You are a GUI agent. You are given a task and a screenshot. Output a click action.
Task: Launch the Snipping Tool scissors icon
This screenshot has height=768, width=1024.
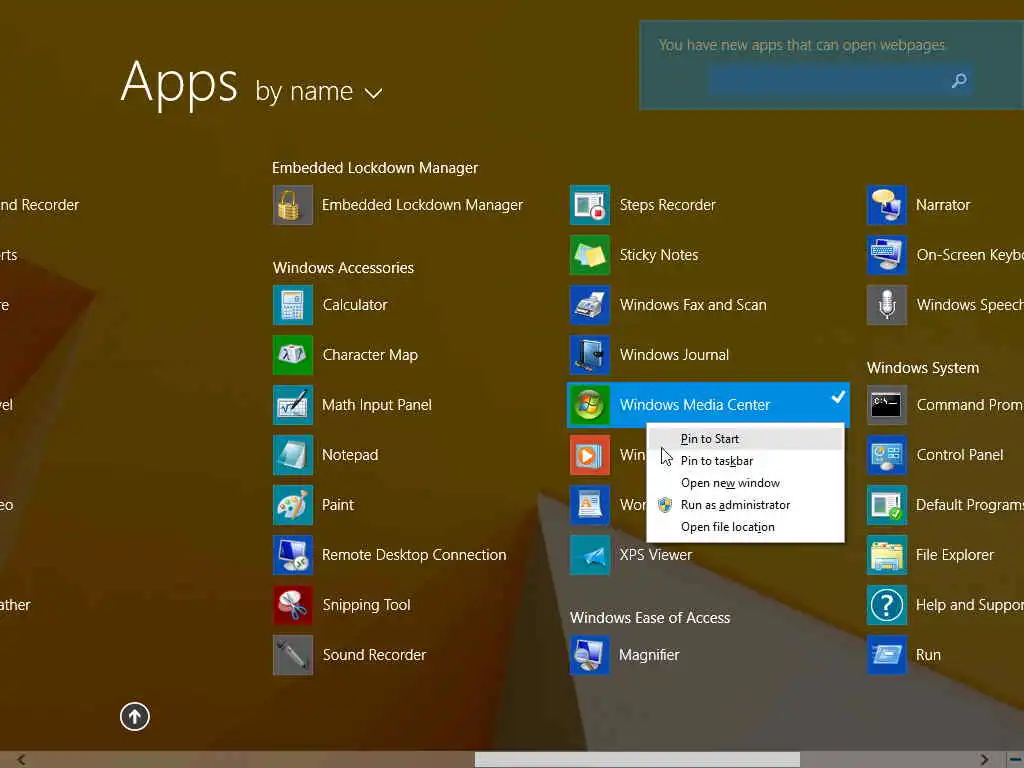click(x=293, y=605)
